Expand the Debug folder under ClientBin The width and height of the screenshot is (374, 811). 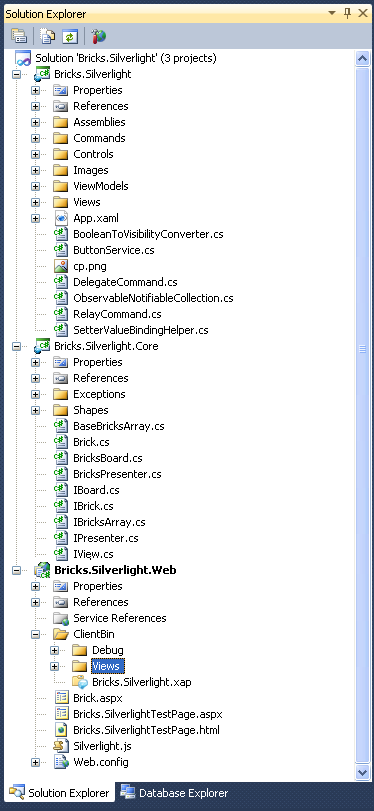(x=54, y=651)
